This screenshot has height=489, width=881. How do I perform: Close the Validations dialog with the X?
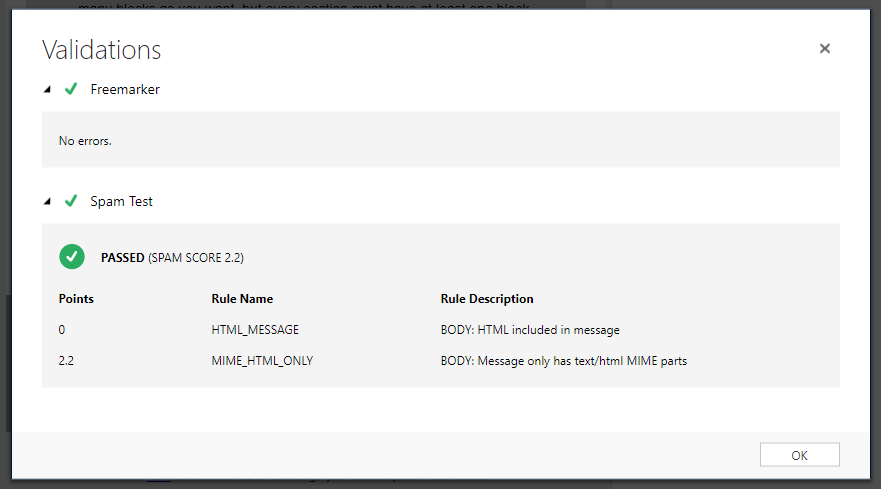click(x=824, y=49)
